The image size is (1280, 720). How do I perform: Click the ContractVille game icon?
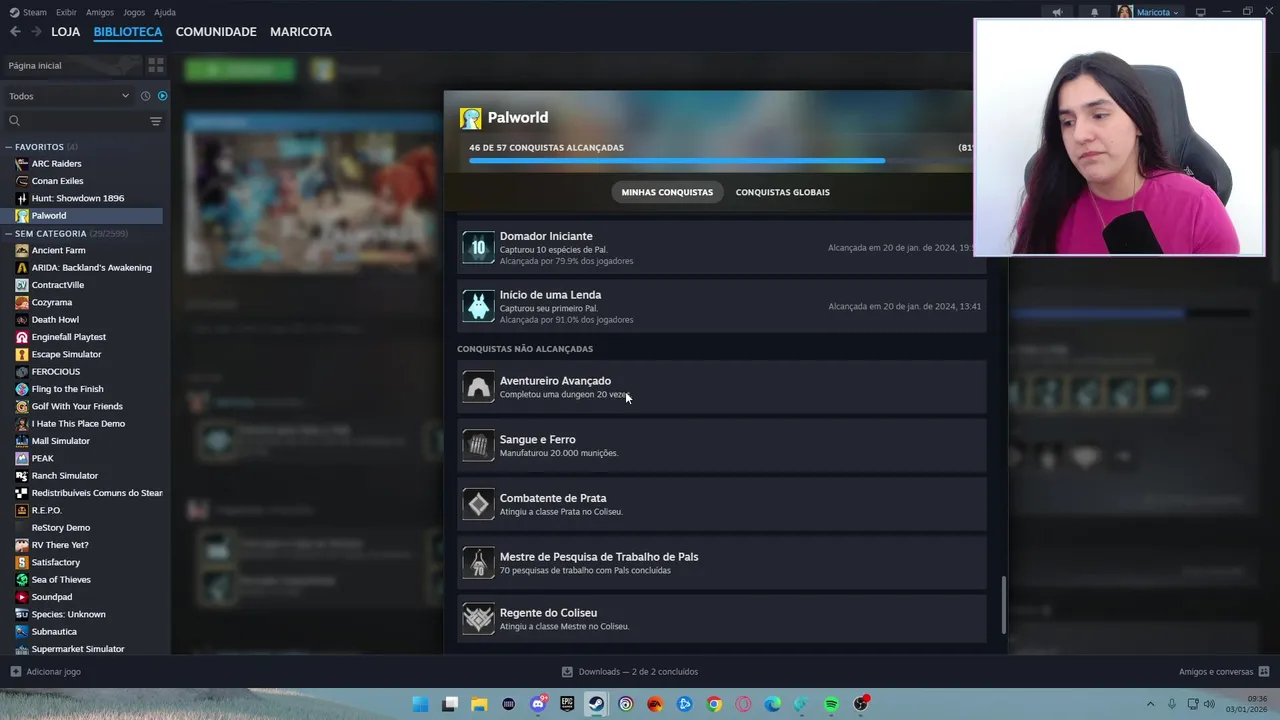click(22, 285)
